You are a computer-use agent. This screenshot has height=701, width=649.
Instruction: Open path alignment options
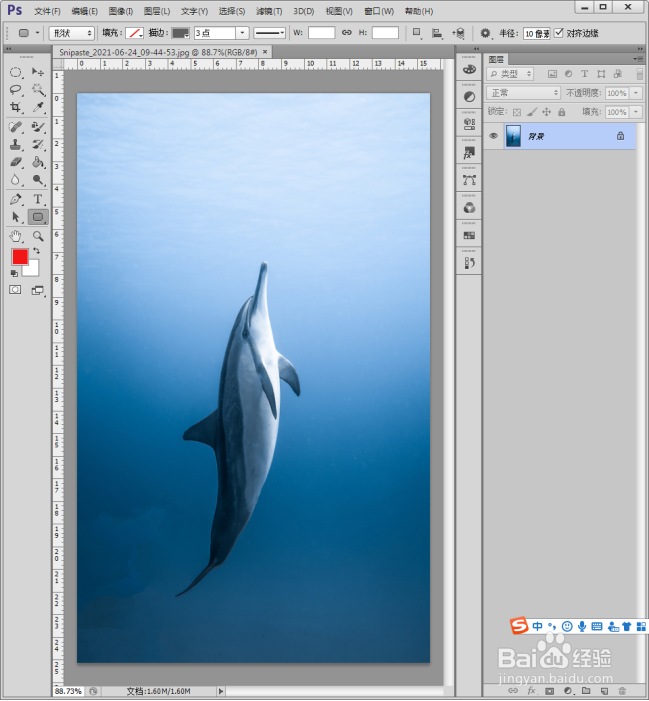pos(437,33)
